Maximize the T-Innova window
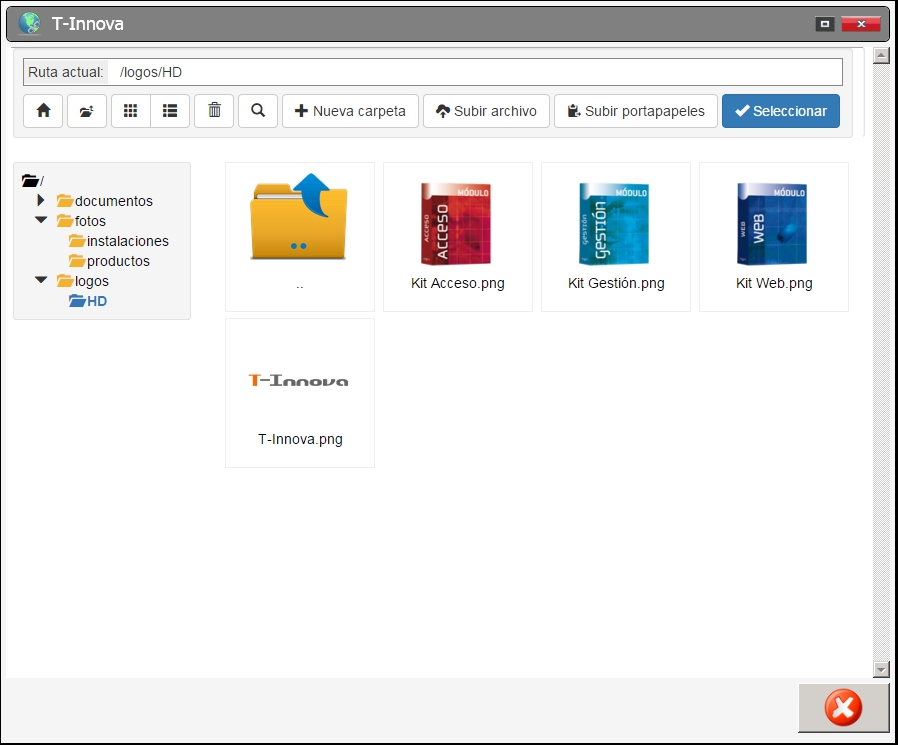Image resolution: width=898 pixels, height=745 pixels. pos(825,23)
